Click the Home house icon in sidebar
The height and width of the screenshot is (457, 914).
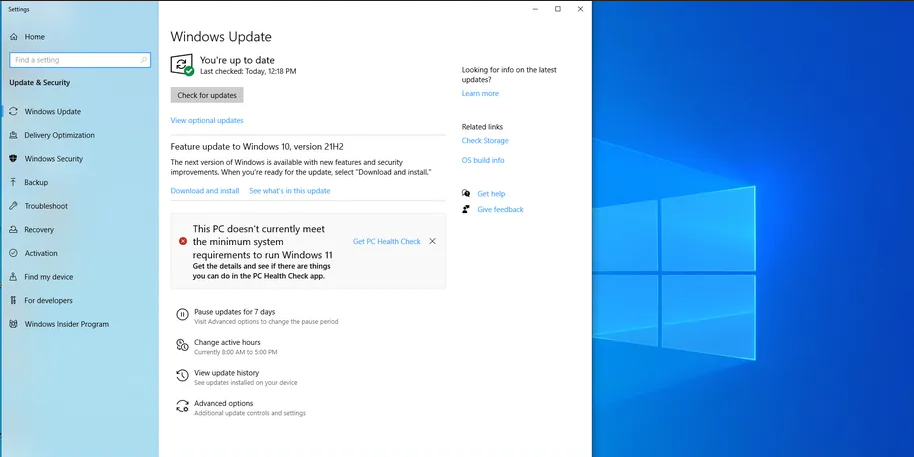click(13, 37)
